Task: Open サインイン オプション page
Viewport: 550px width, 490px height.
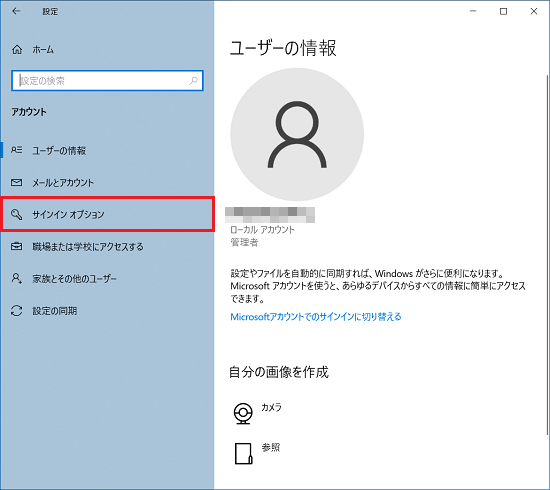Action: [x=68, y=214]
